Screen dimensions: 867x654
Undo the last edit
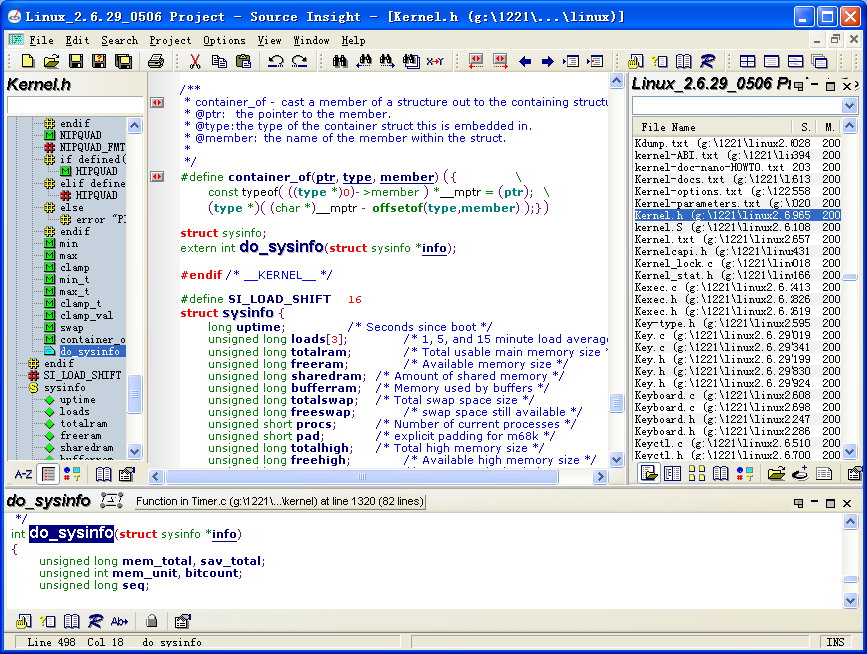click(x=275, y=61)
